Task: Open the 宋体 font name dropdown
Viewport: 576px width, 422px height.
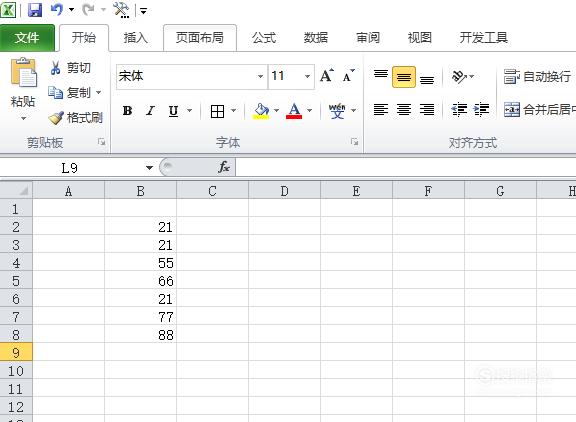Action: (x=260, y=76)
